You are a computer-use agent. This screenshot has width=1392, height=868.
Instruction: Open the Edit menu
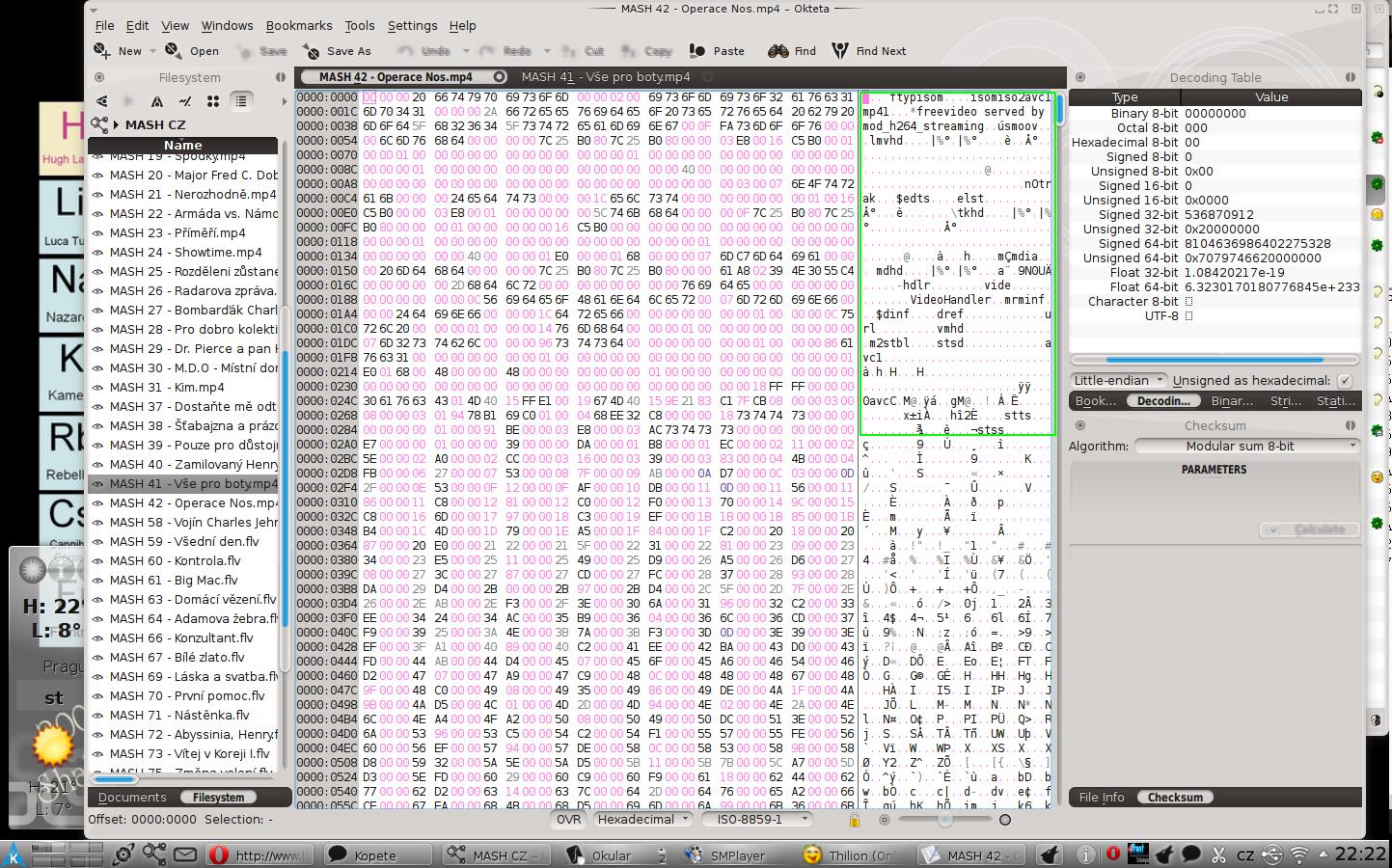(137, 25)
